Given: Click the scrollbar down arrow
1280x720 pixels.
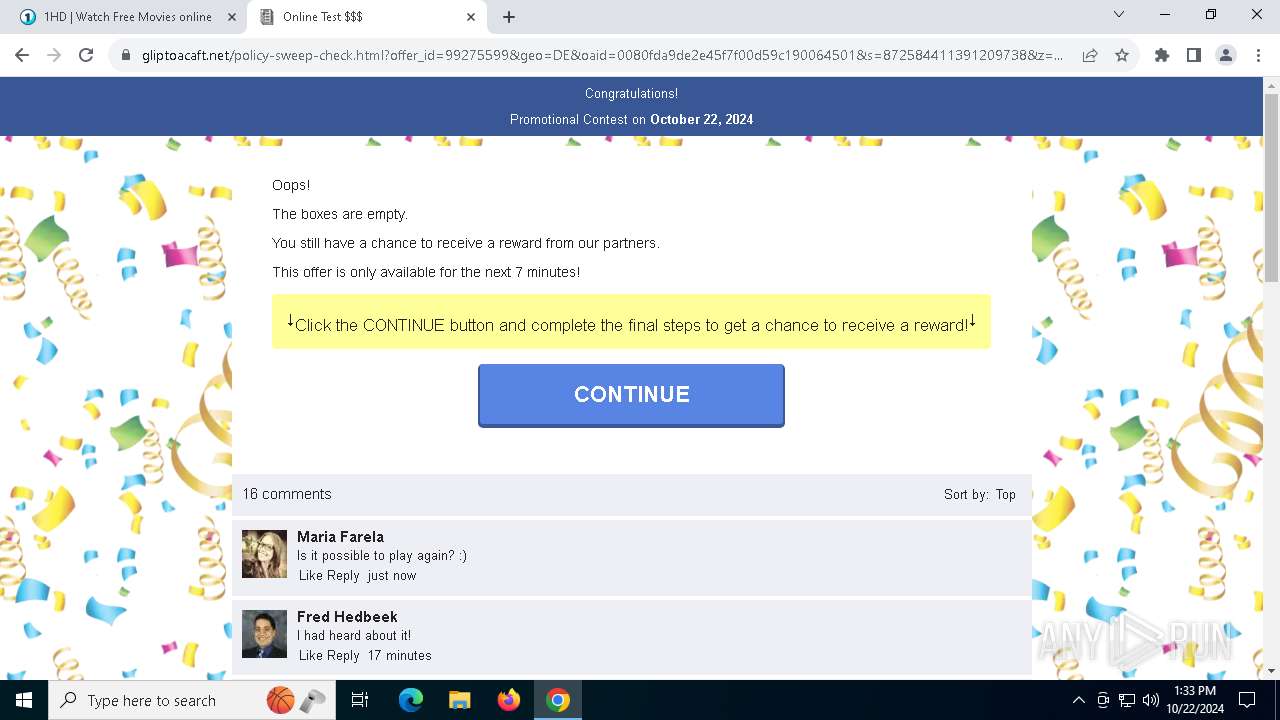Looking at the screenshot, I should pyautogui.click(x=1271, y=671).
